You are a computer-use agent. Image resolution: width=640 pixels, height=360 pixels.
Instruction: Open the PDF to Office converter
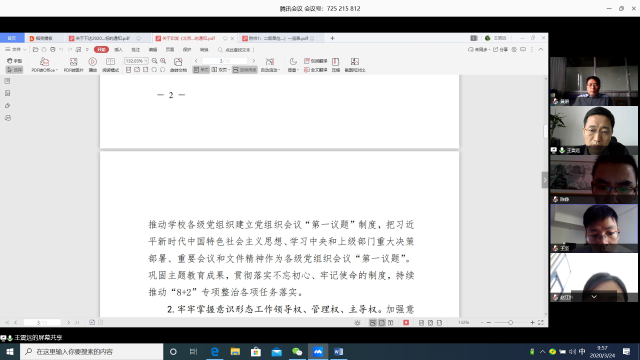(44, 65)
